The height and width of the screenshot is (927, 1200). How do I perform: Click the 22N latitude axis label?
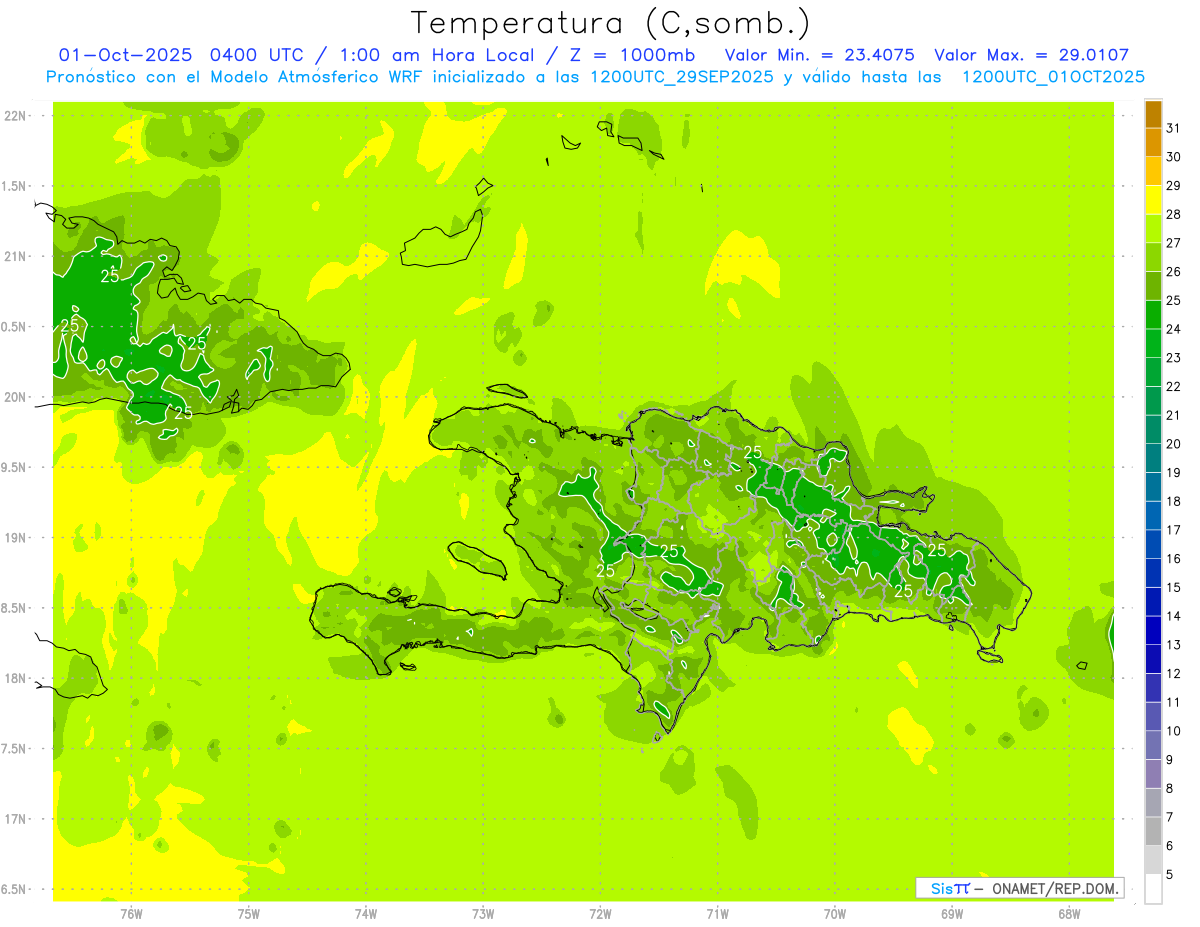coord(16,116)
